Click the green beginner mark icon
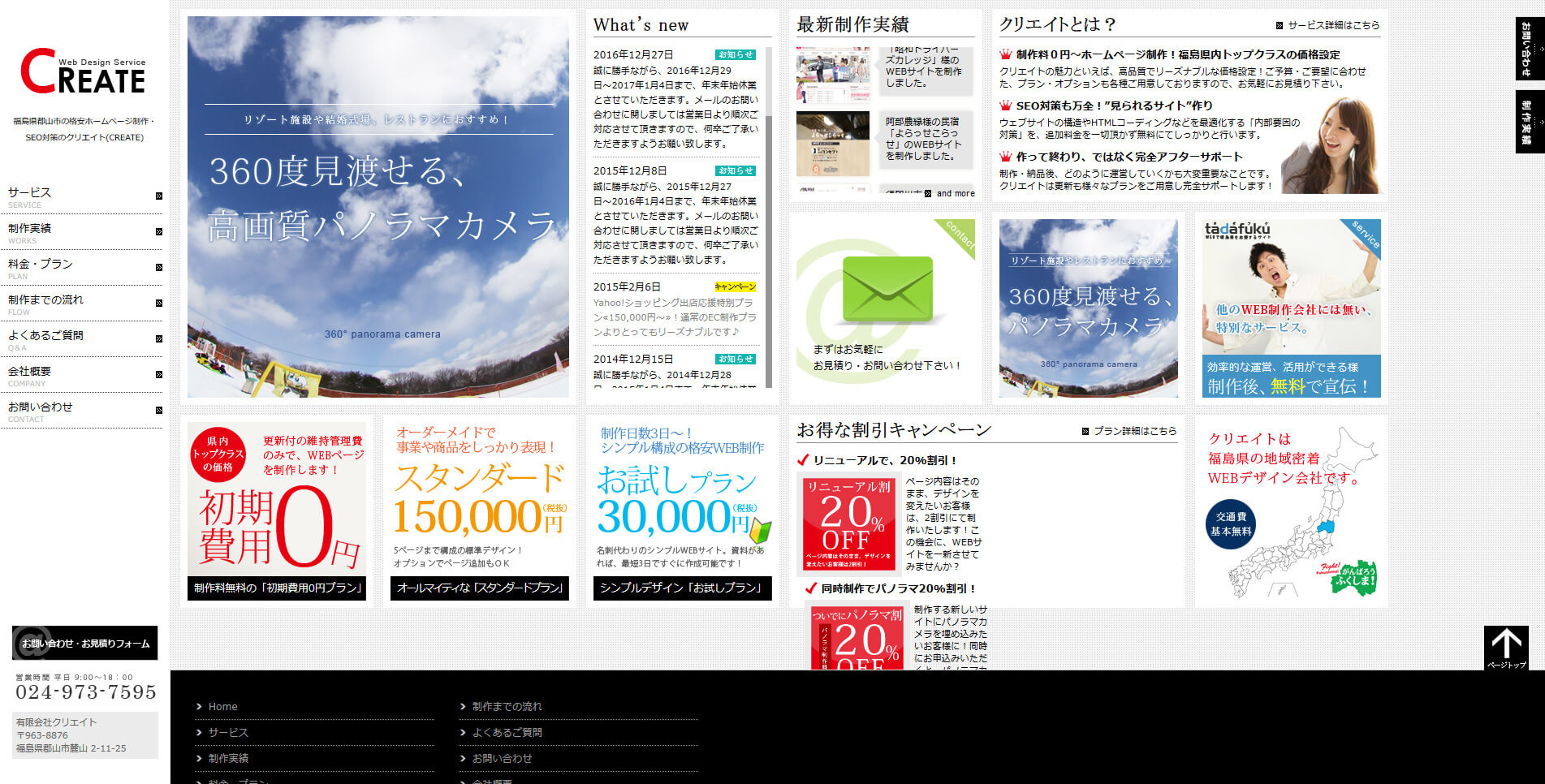This screenshot has width=1545, height=784. point(760,532)
